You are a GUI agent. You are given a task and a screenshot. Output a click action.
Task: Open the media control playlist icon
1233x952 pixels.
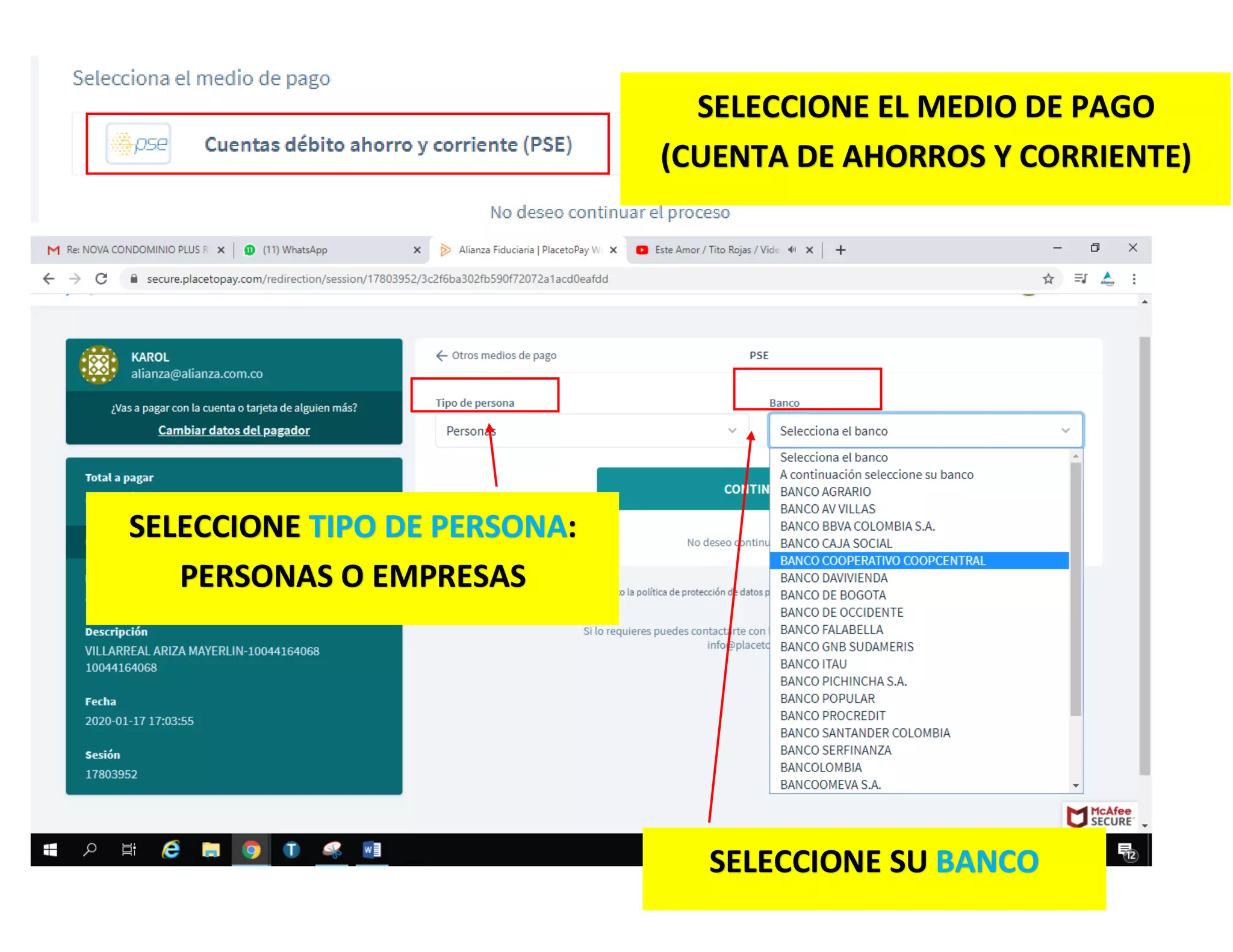coord(1081,279)
